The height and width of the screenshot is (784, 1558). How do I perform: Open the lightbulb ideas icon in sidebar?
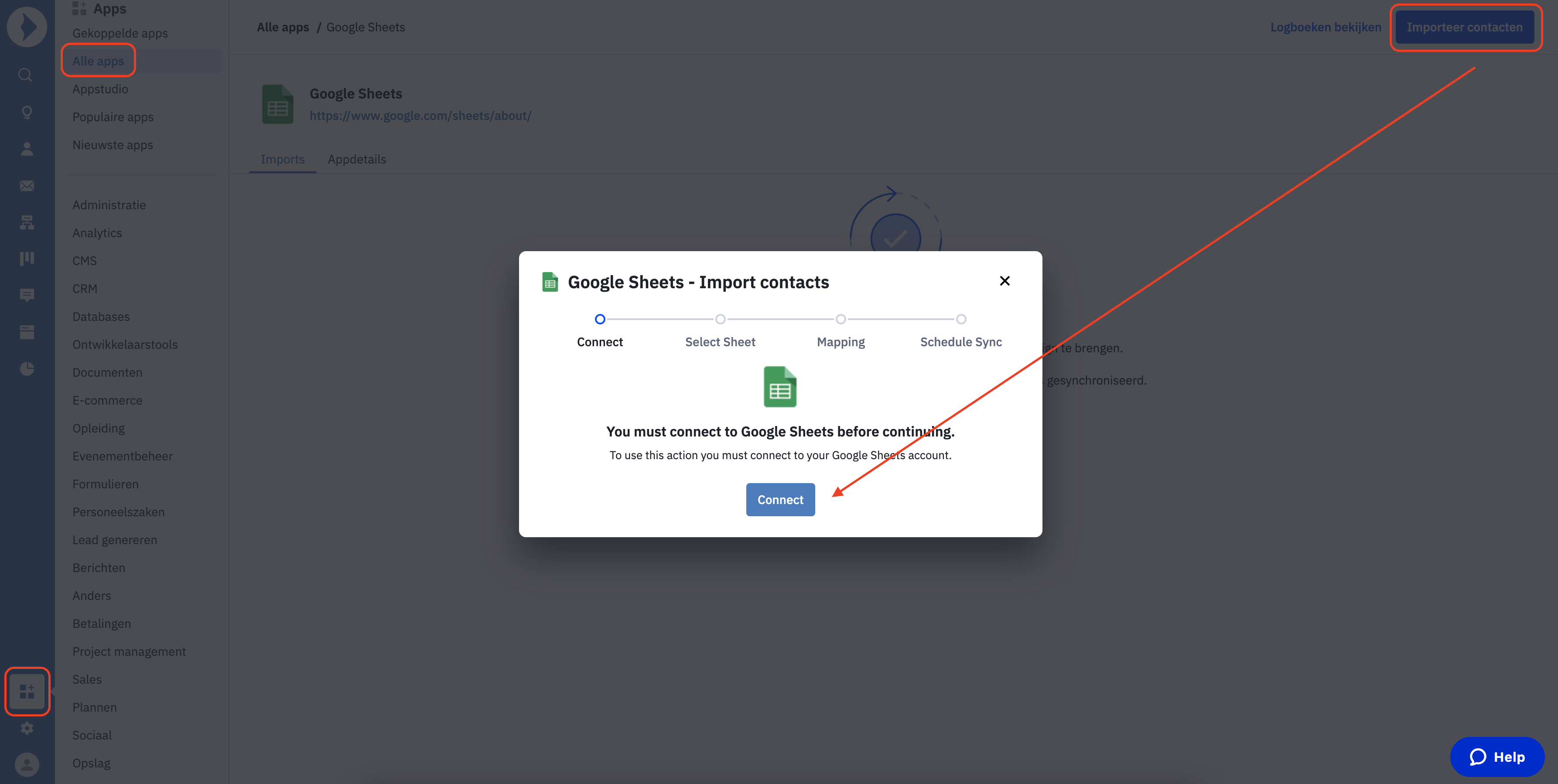click(x=27, y=112)
